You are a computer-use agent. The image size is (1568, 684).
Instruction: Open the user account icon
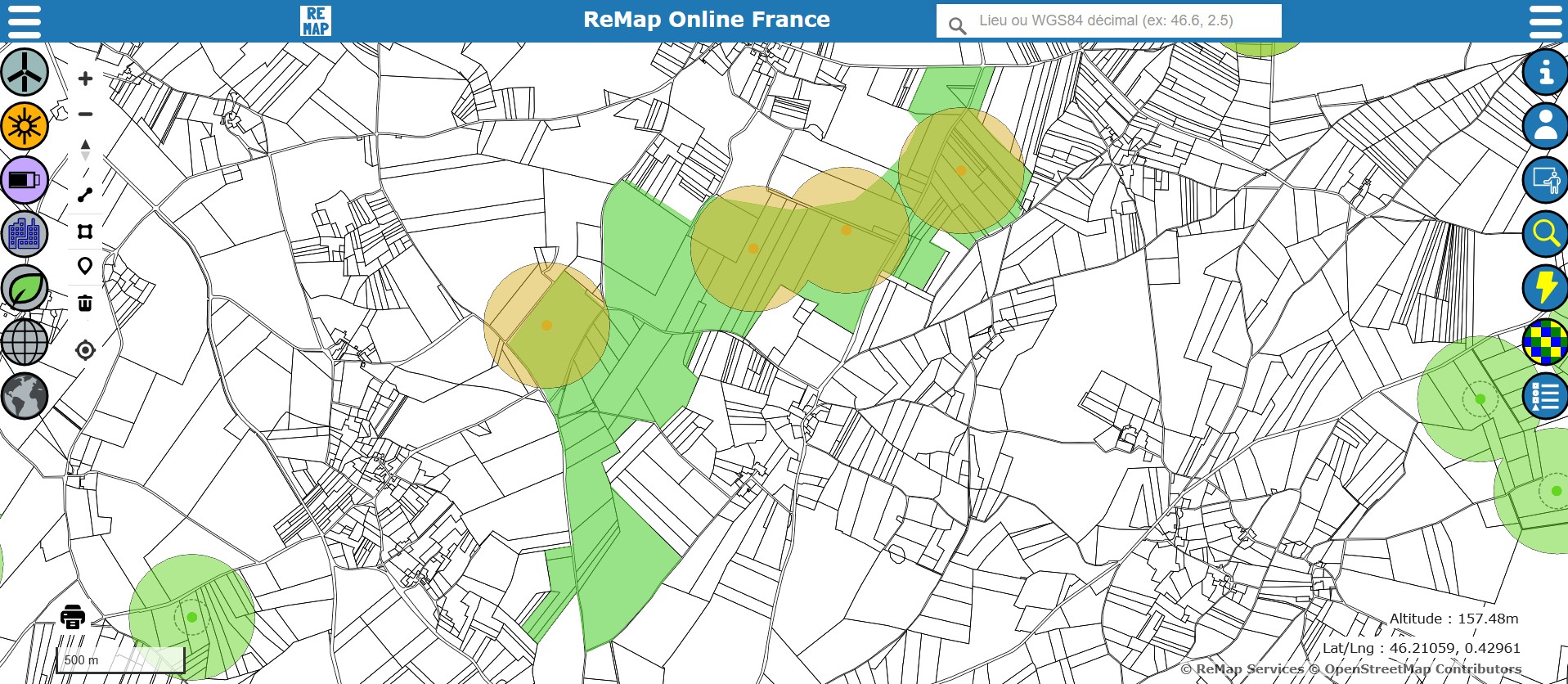coord(1545,126)
